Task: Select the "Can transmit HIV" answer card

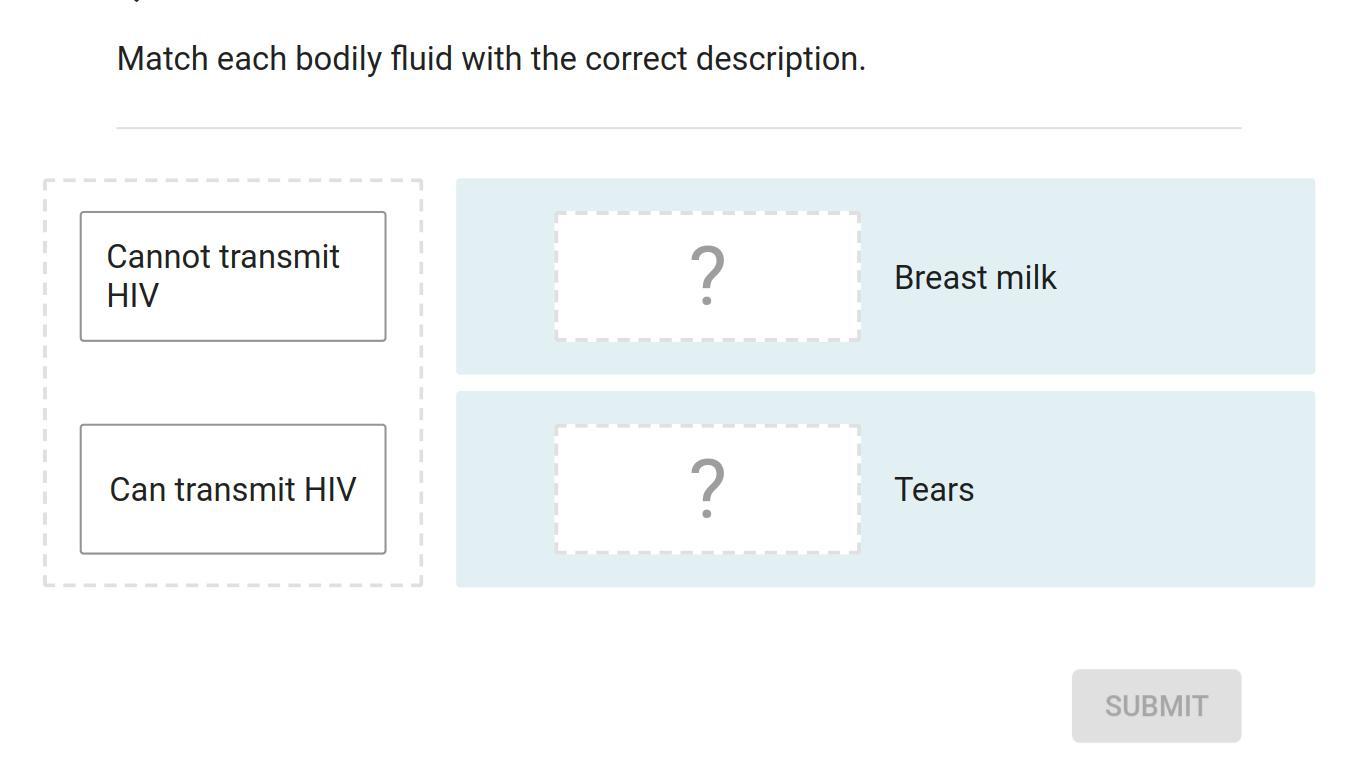Action: 233,489
